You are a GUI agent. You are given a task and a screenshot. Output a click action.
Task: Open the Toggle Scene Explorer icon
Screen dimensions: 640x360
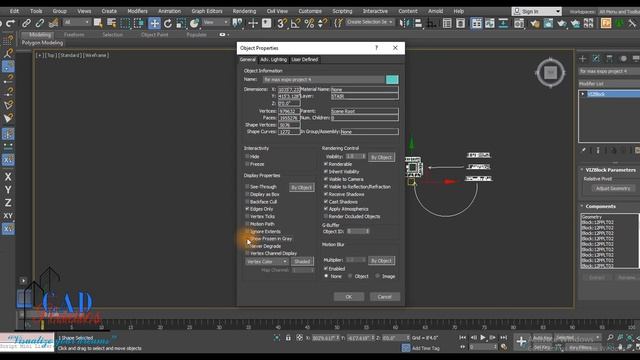[447, 23]
